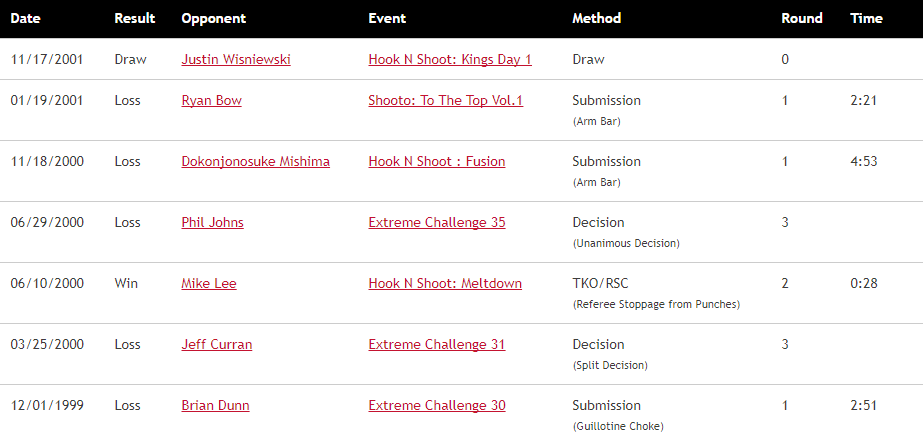This screenshot has width=923, height=438.
Task: Open Justin Wisniewski fighter link
Action: tap(236, 59)
